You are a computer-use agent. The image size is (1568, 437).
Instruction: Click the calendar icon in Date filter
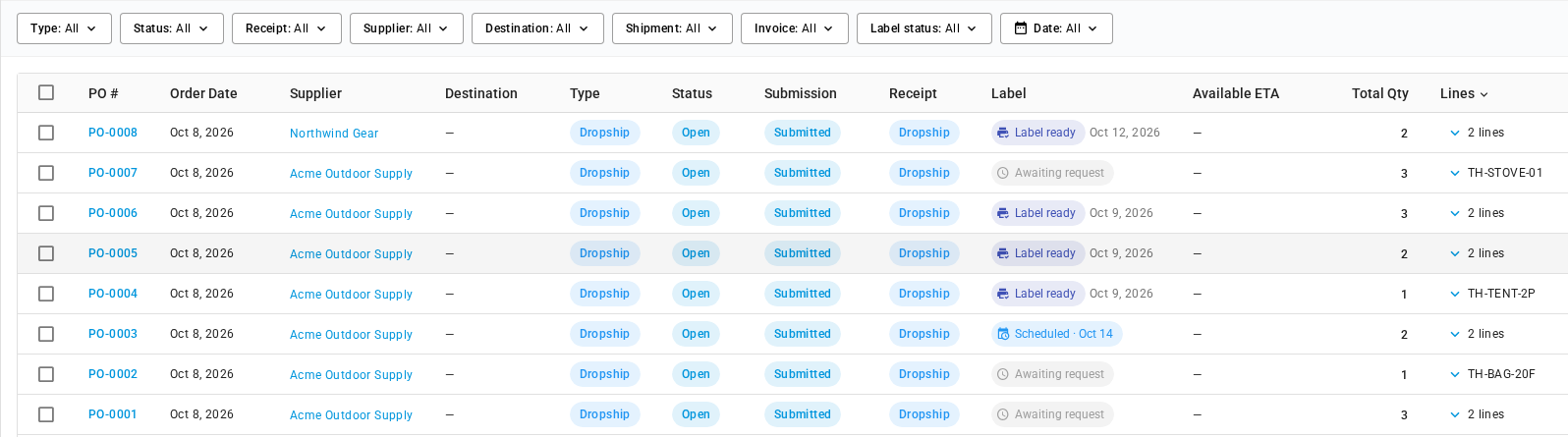point(1020,28)
